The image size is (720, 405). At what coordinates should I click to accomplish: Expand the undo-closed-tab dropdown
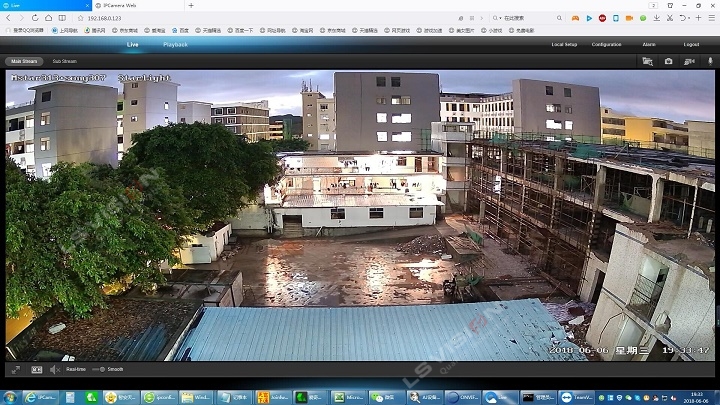690,18
